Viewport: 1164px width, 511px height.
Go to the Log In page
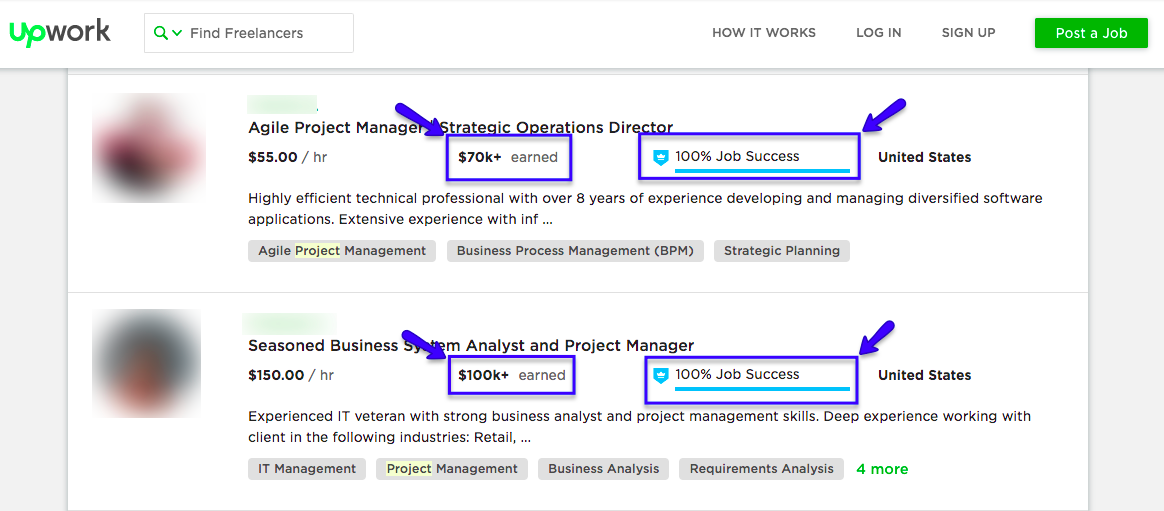click(x=878, y=33)
